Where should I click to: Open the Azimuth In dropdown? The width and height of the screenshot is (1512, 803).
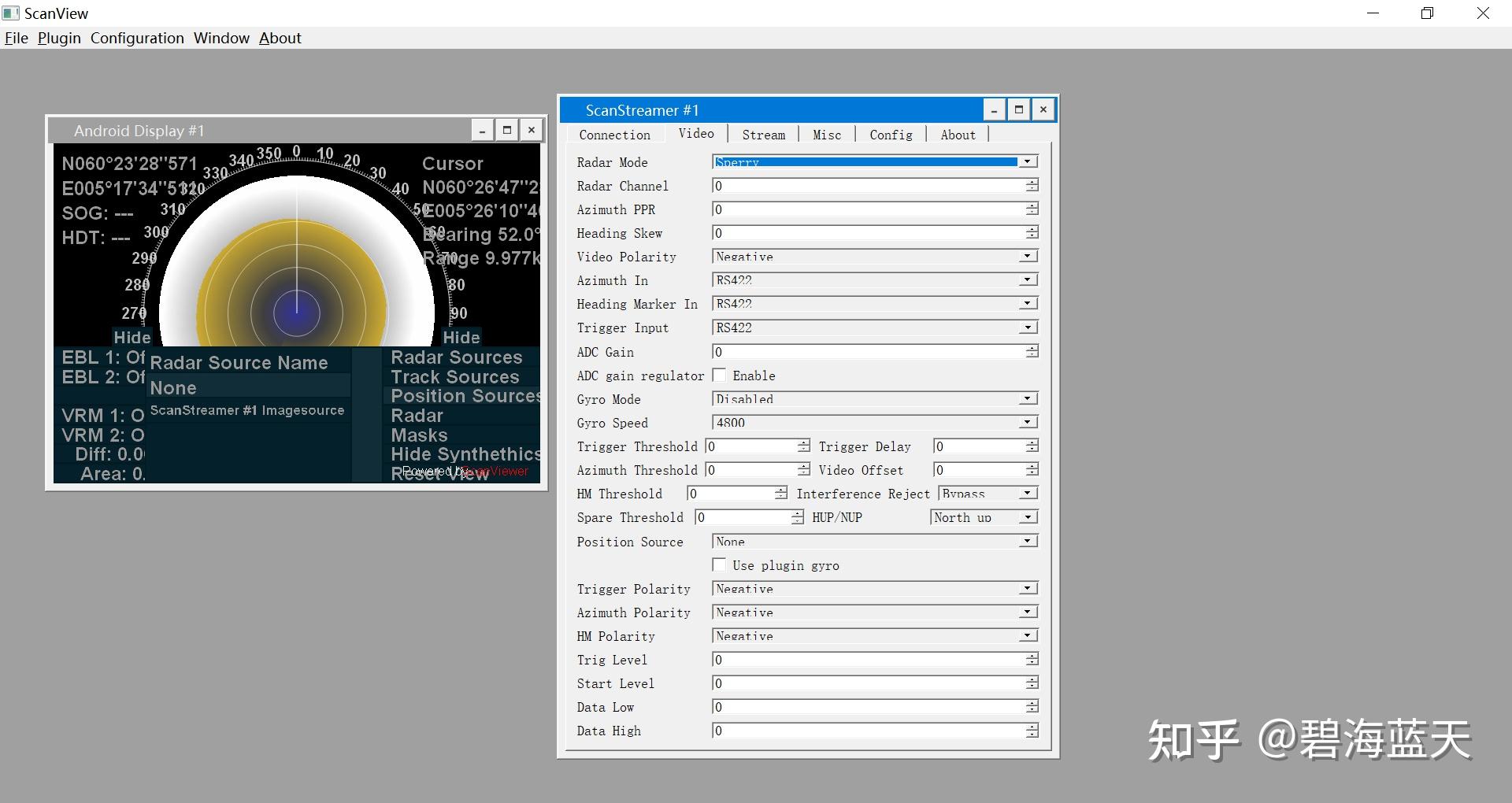[1027, 279]
